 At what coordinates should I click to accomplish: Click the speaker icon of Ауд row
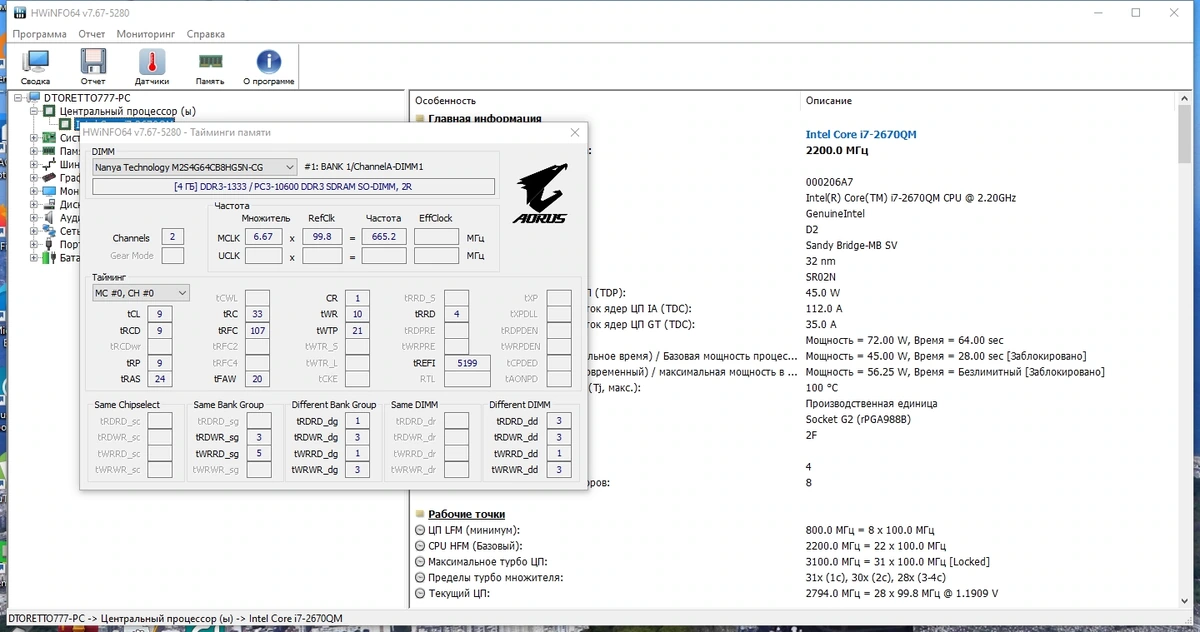point(51,217)
